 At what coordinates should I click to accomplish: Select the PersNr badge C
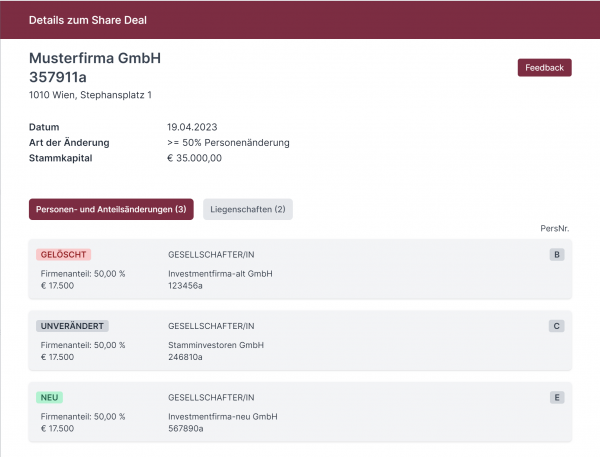[557, 326]
